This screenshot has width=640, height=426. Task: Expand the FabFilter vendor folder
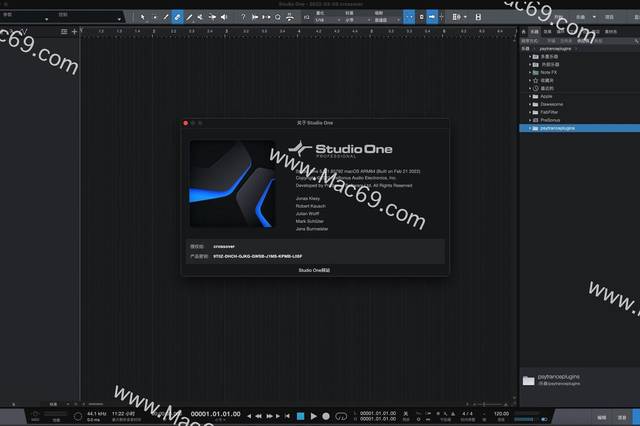531,112
